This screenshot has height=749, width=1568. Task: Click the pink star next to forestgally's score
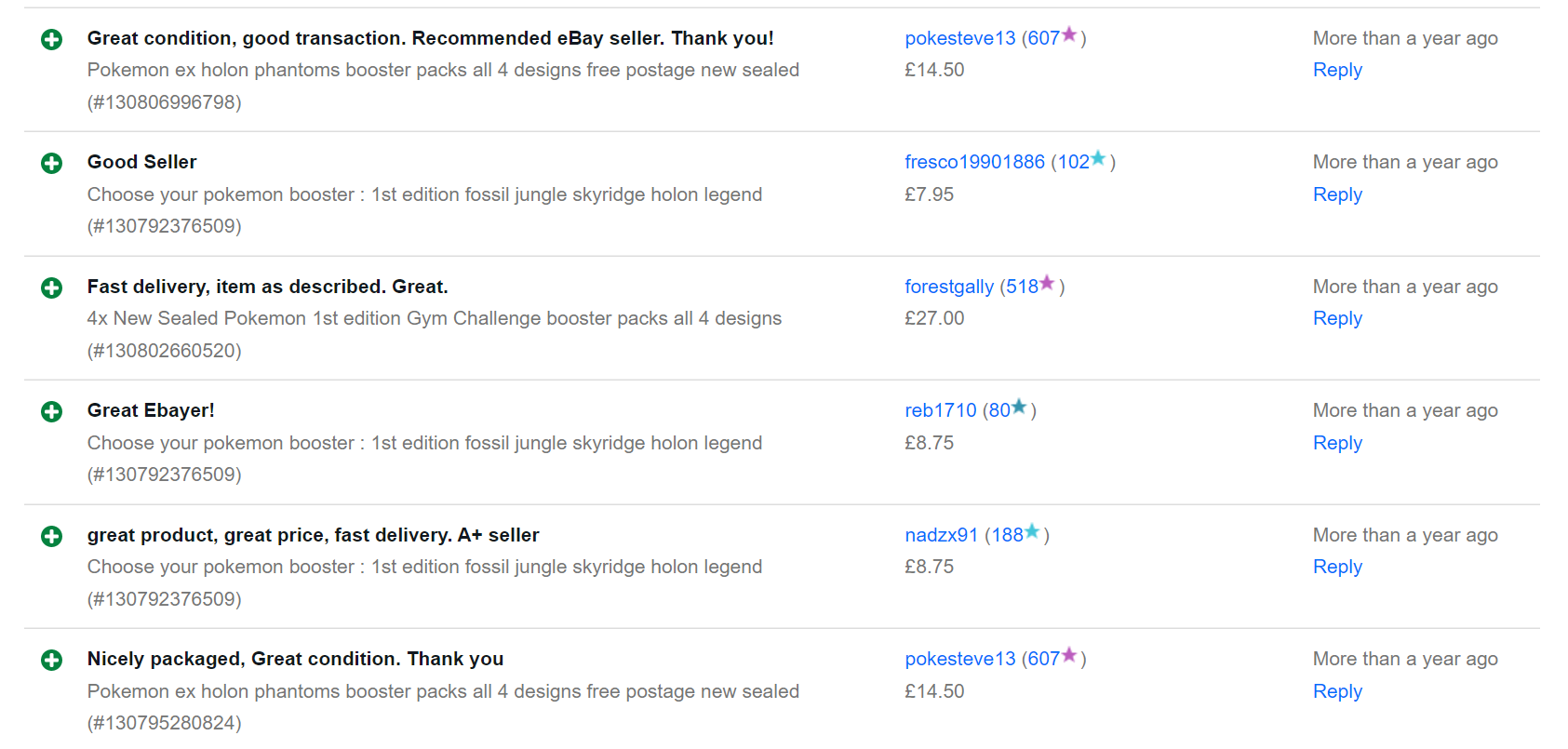1047,283
